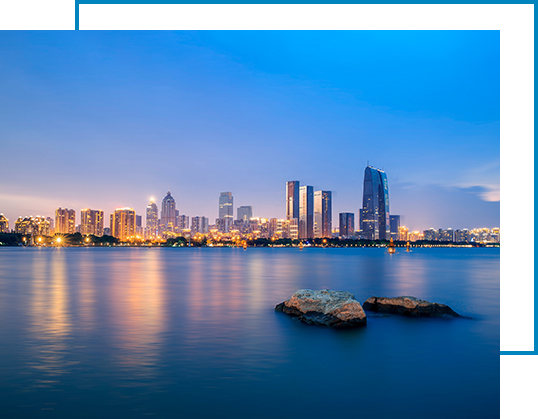Click the spired tower with pointed roof
The image size is (538, 419).
pos(168,209)
